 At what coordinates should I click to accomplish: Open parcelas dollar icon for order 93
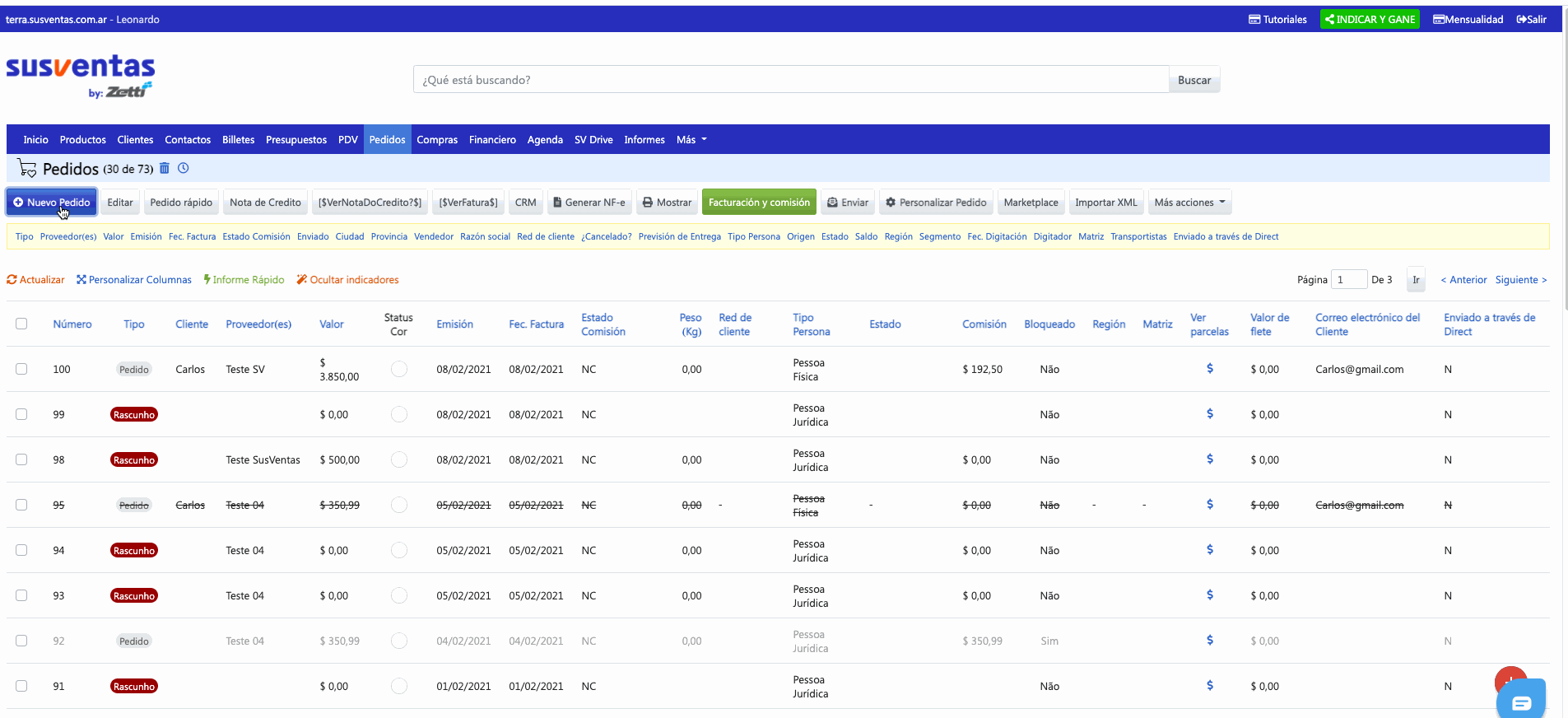[1209, 595]
